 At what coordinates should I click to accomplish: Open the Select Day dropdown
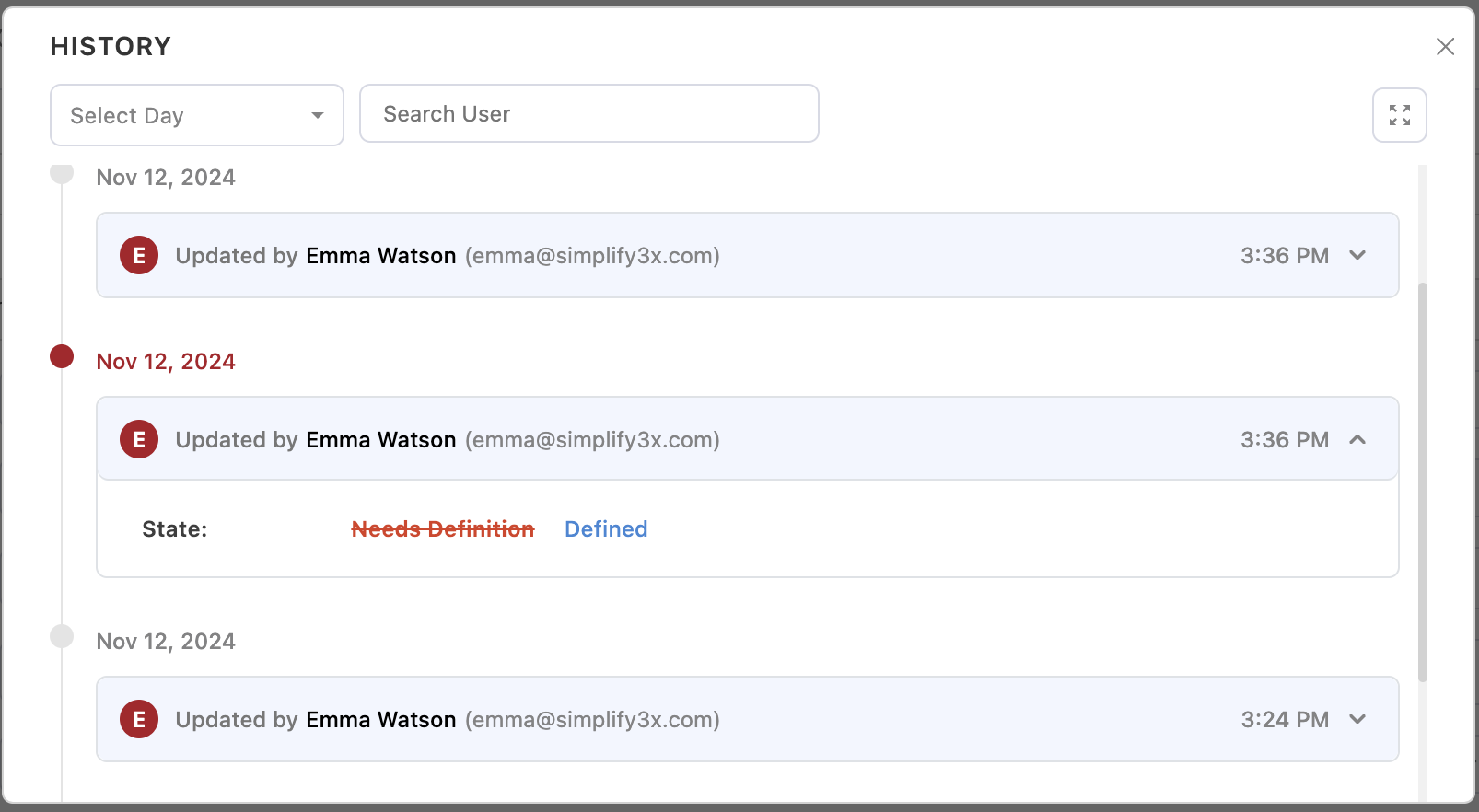(196, 115)
